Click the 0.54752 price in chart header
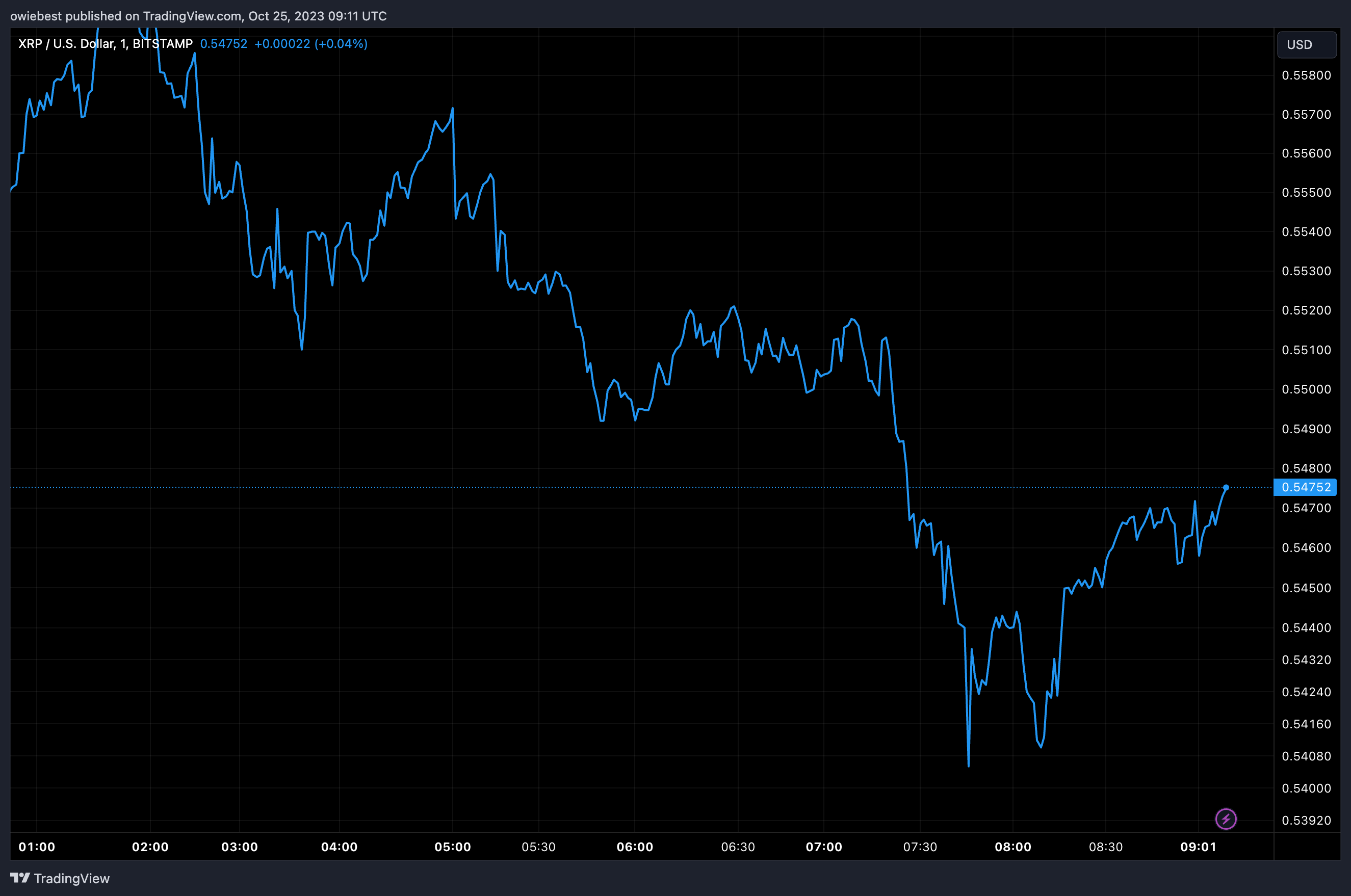This screenshot has height=896, width=1351. (x=223, y=44)
